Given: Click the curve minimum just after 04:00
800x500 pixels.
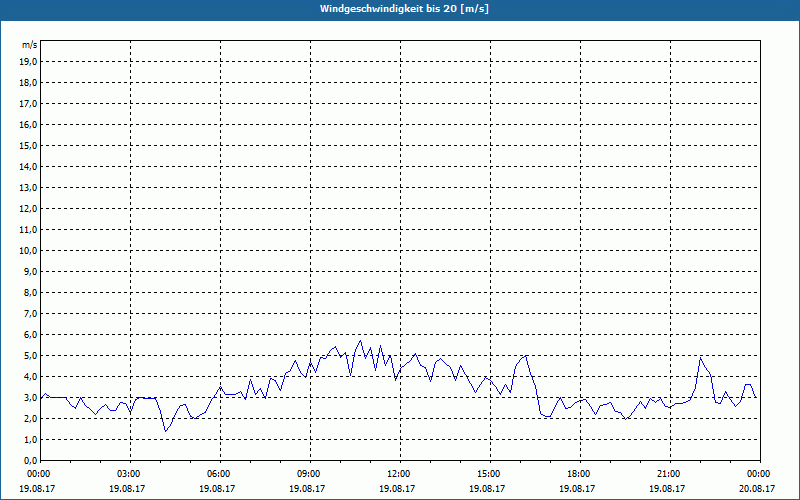Looking at the screenshot, I should [x=165, y=431].
